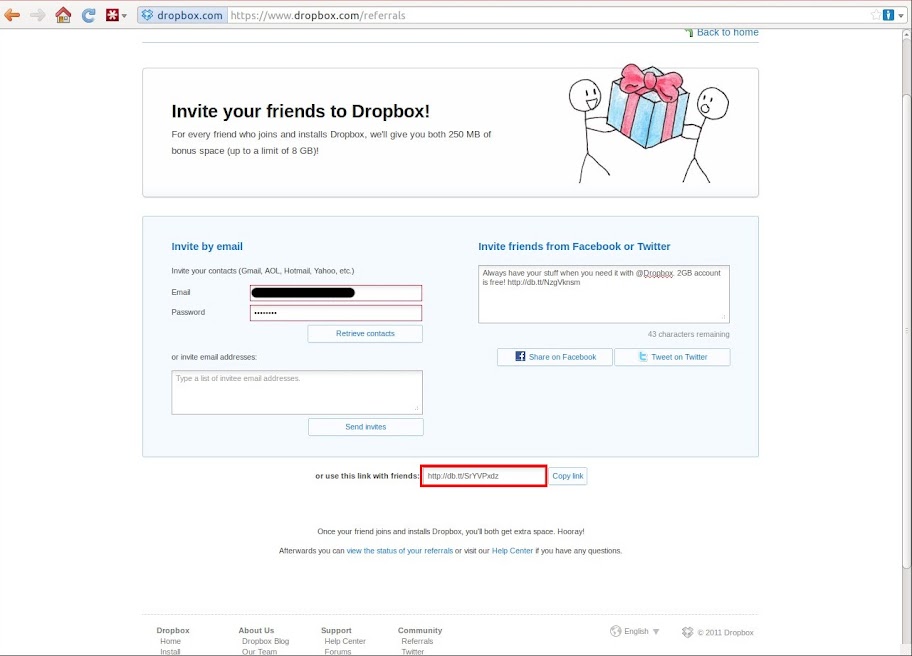Click the gift box illustration
The height and width of the screenshot is (656, 912).
tap(648, 106)
